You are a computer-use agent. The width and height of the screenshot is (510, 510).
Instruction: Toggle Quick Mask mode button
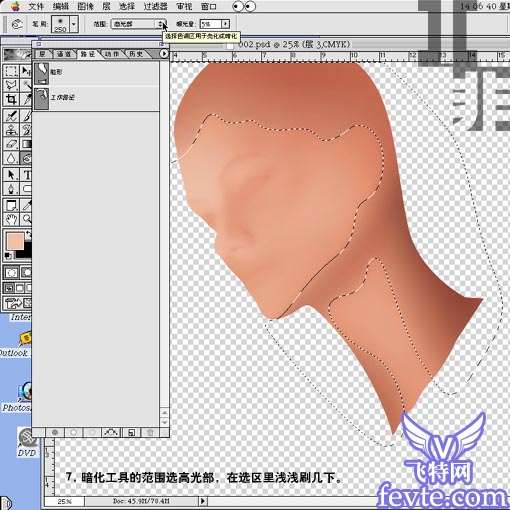26,273
